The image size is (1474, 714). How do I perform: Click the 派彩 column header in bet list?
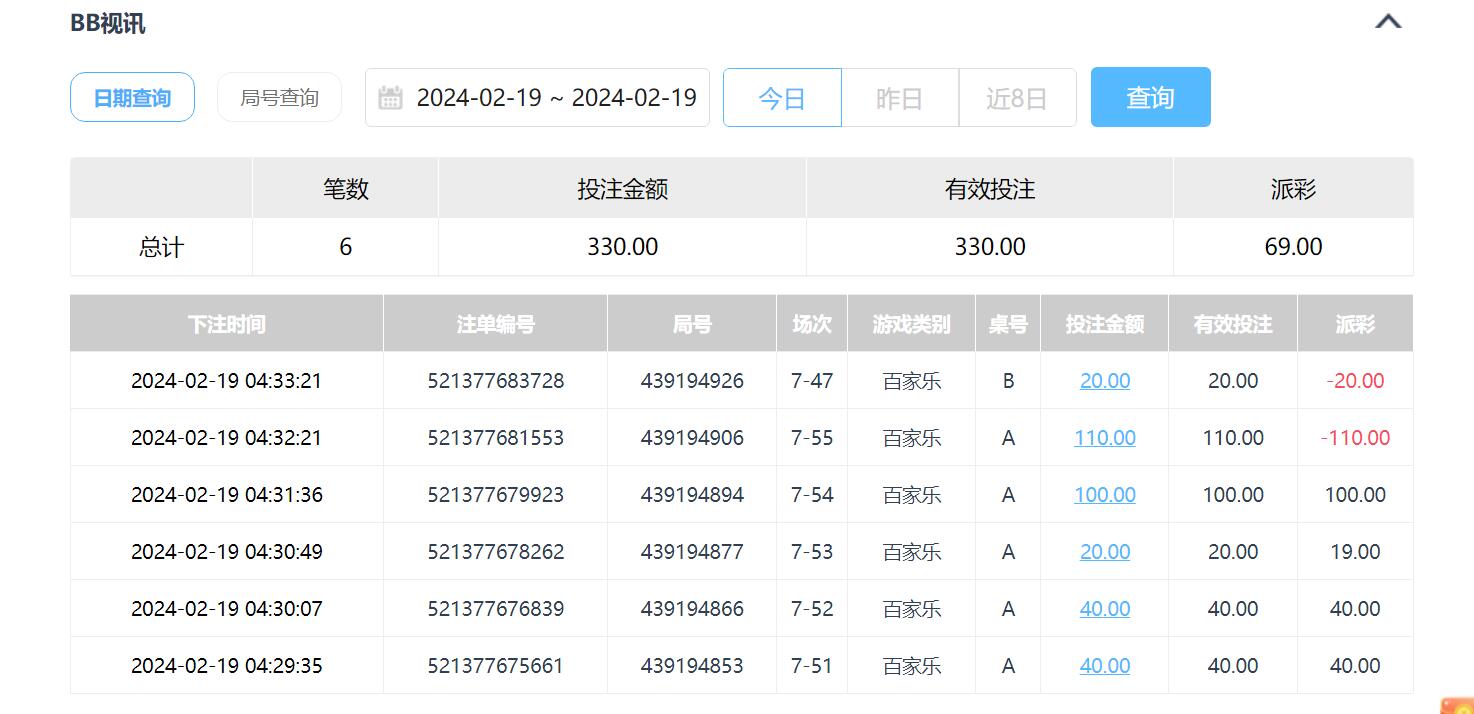coord(1354,324)
